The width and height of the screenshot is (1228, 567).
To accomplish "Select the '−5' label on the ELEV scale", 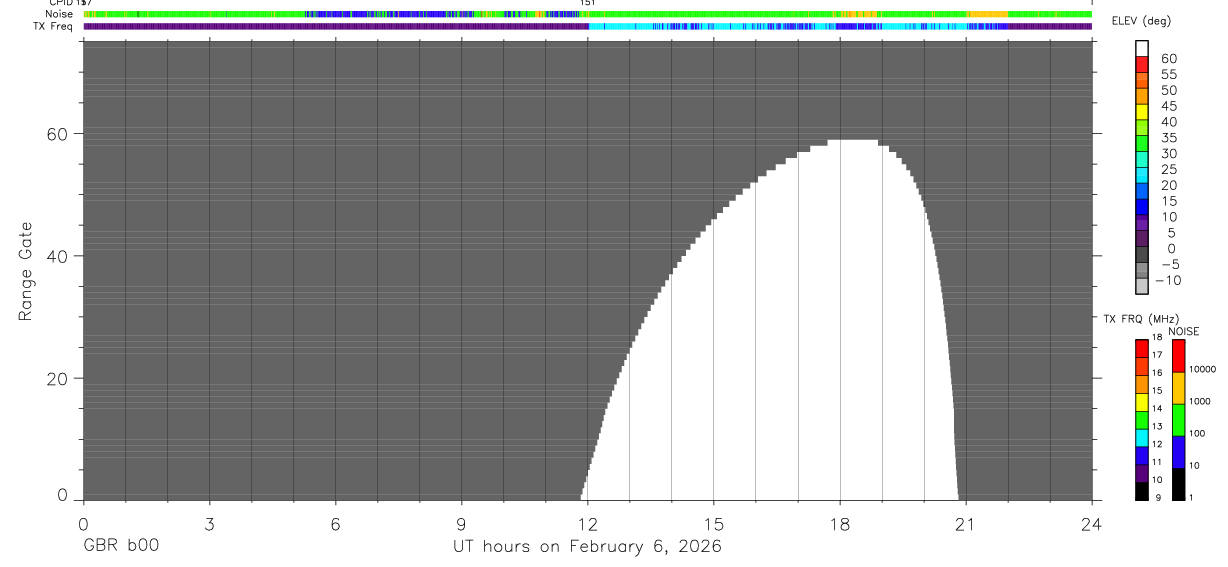I will click(1169, 265).
